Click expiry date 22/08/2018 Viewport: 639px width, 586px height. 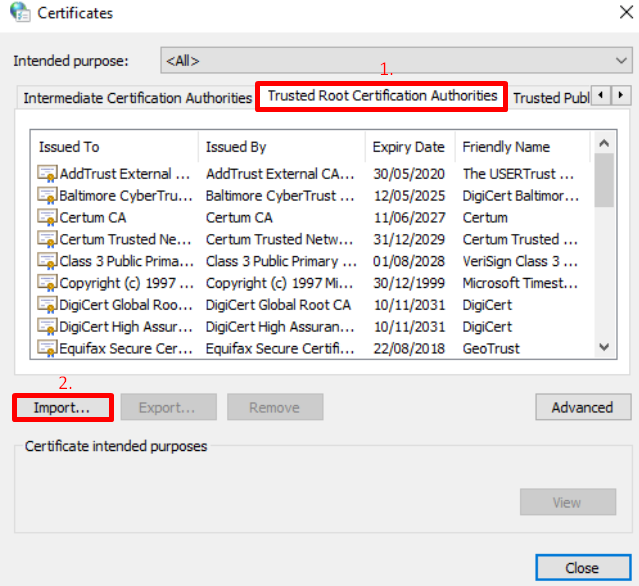(409, 348)
